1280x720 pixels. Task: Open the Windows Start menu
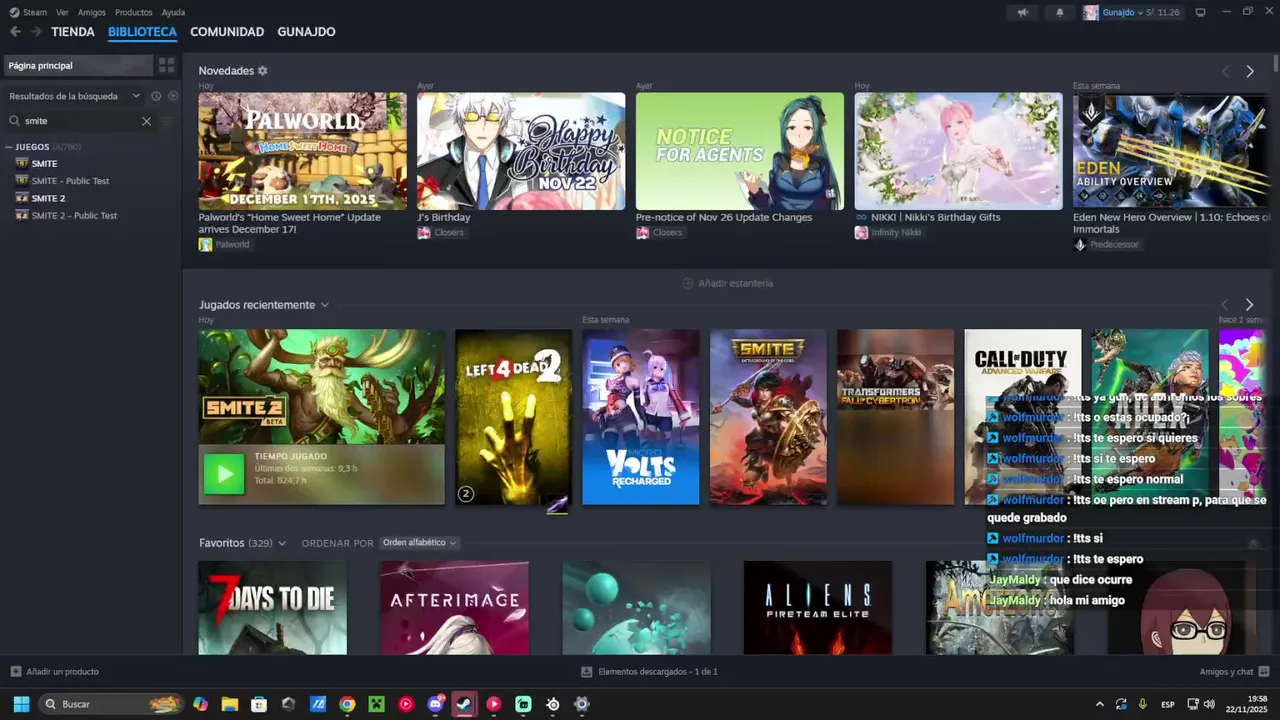pos(21,704)
